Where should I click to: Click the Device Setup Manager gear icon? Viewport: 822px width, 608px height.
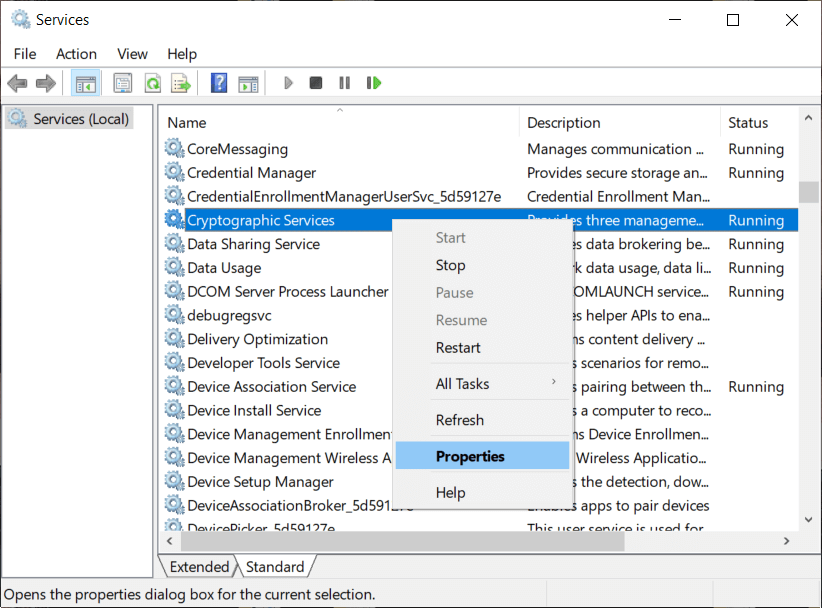point(175,481)
